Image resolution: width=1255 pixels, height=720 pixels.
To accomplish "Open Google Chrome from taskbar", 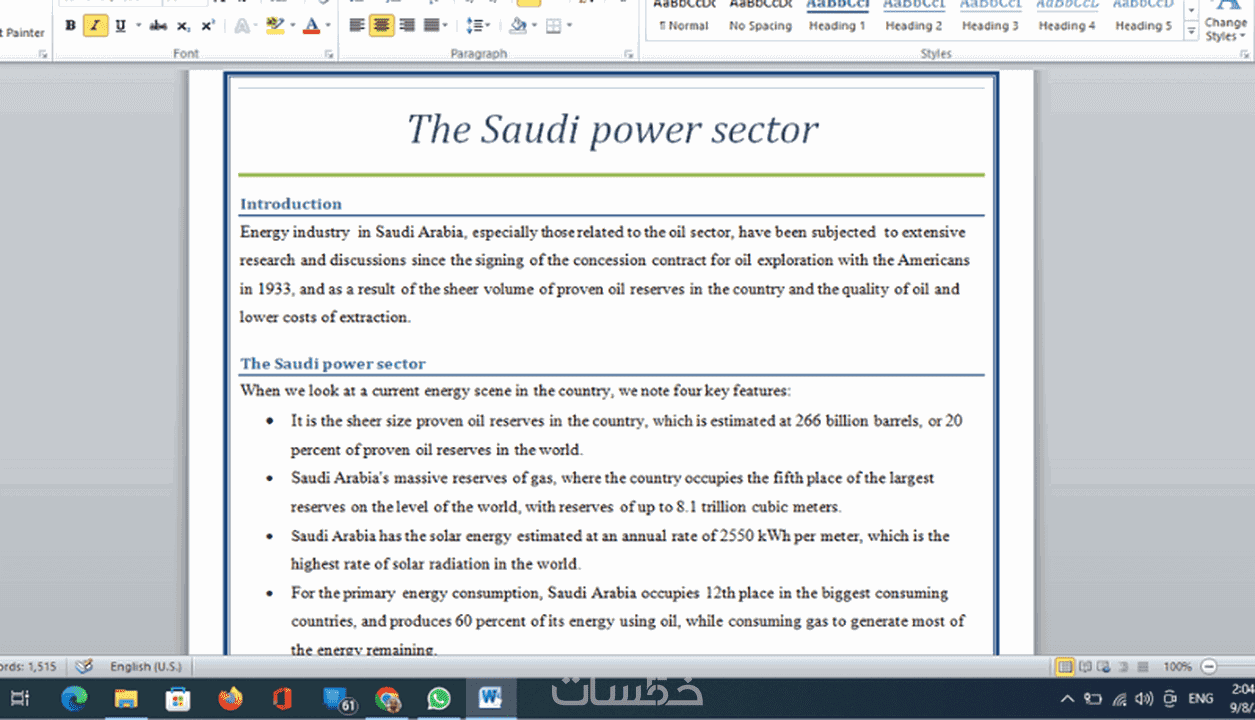I will point(387,698).
